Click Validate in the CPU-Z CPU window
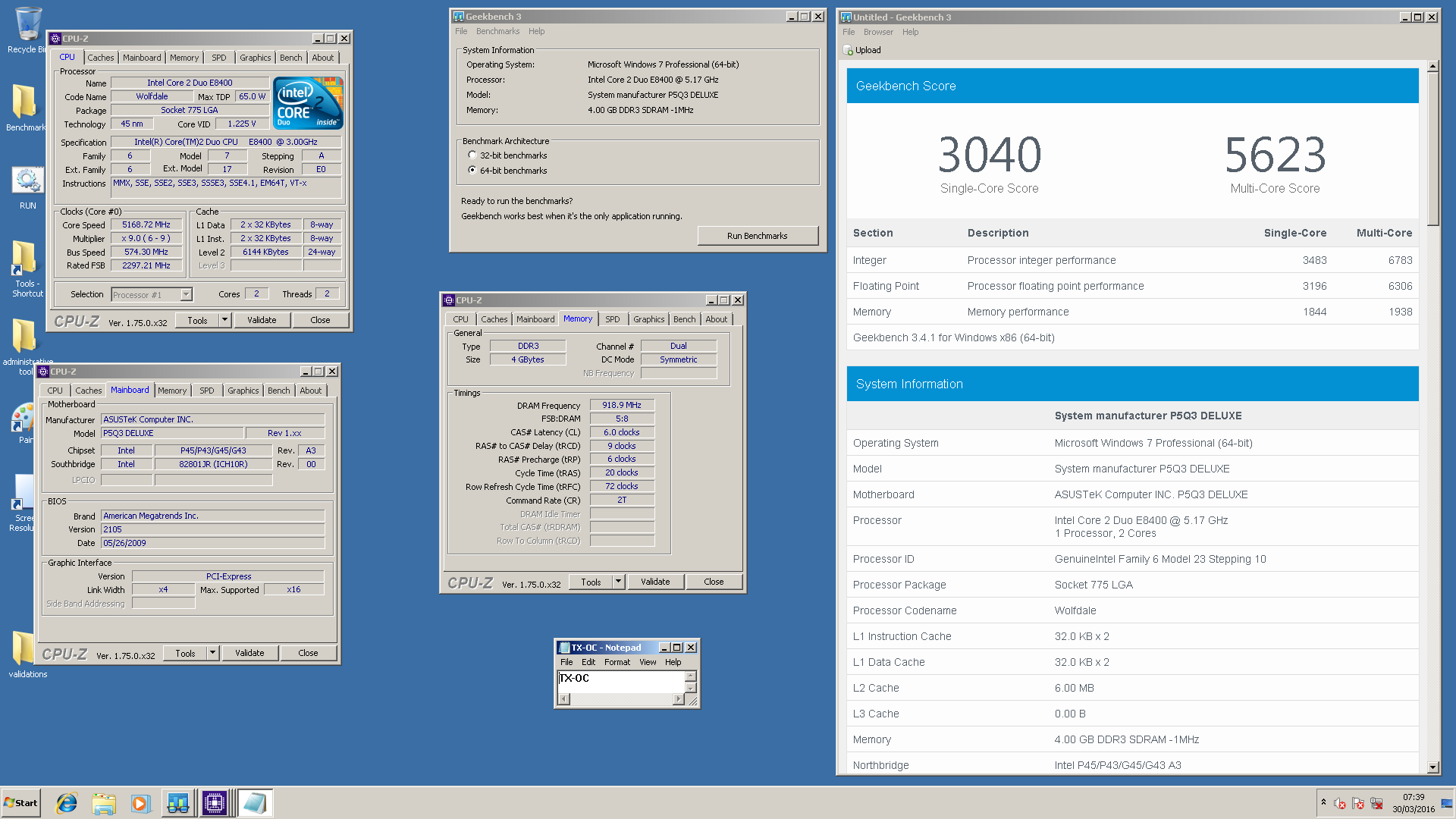1456x819 pixels. [262, 320]
